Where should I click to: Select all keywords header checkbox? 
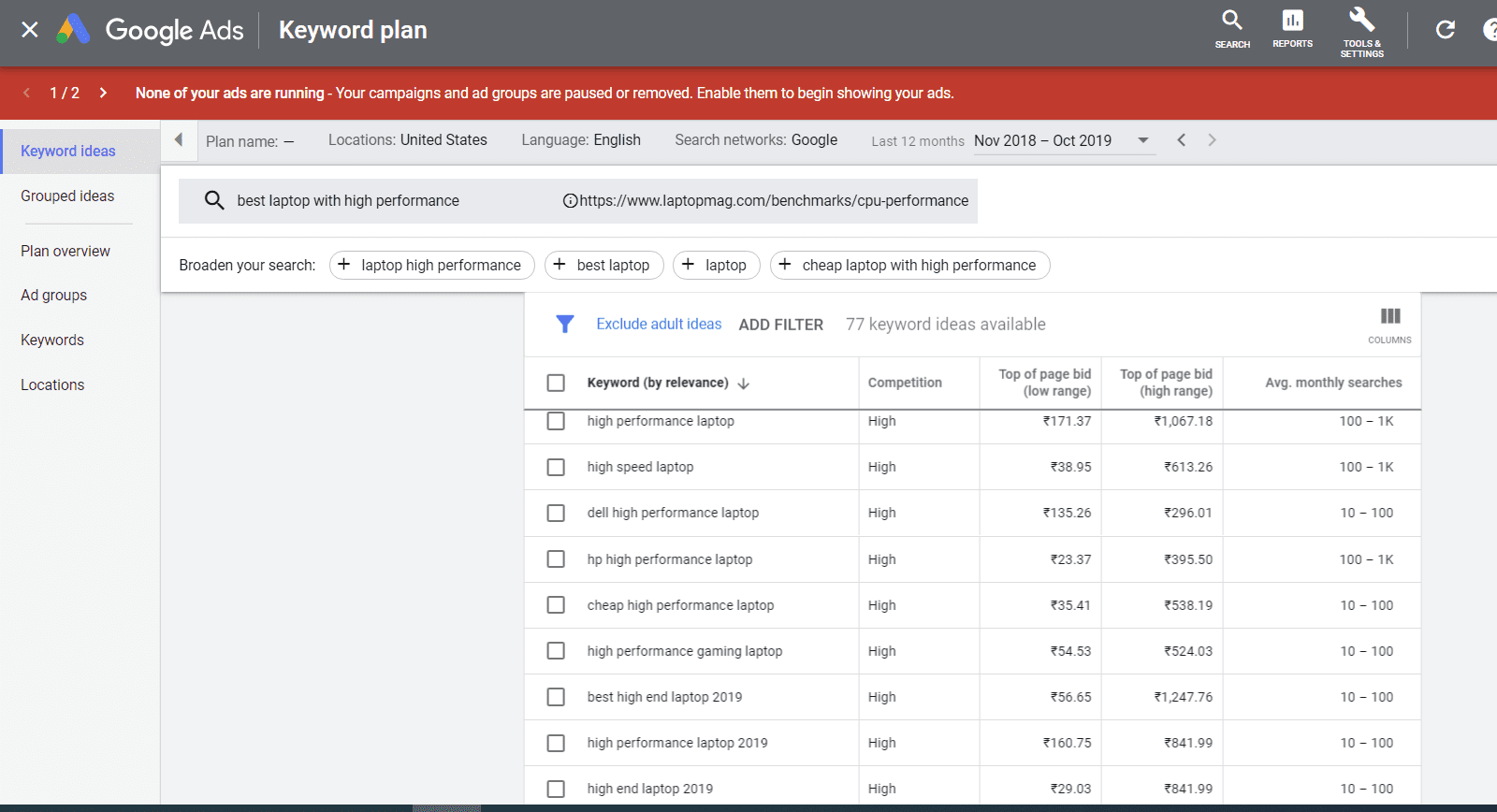tap(556, 383)
